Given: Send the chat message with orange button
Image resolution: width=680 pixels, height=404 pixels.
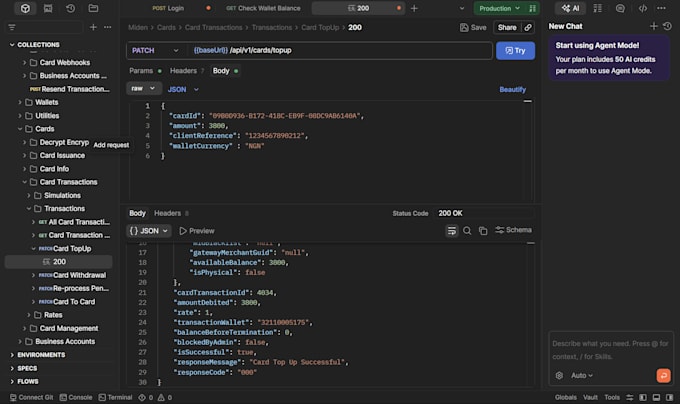Looking at the screenshot, I should (x=663, y=375).
